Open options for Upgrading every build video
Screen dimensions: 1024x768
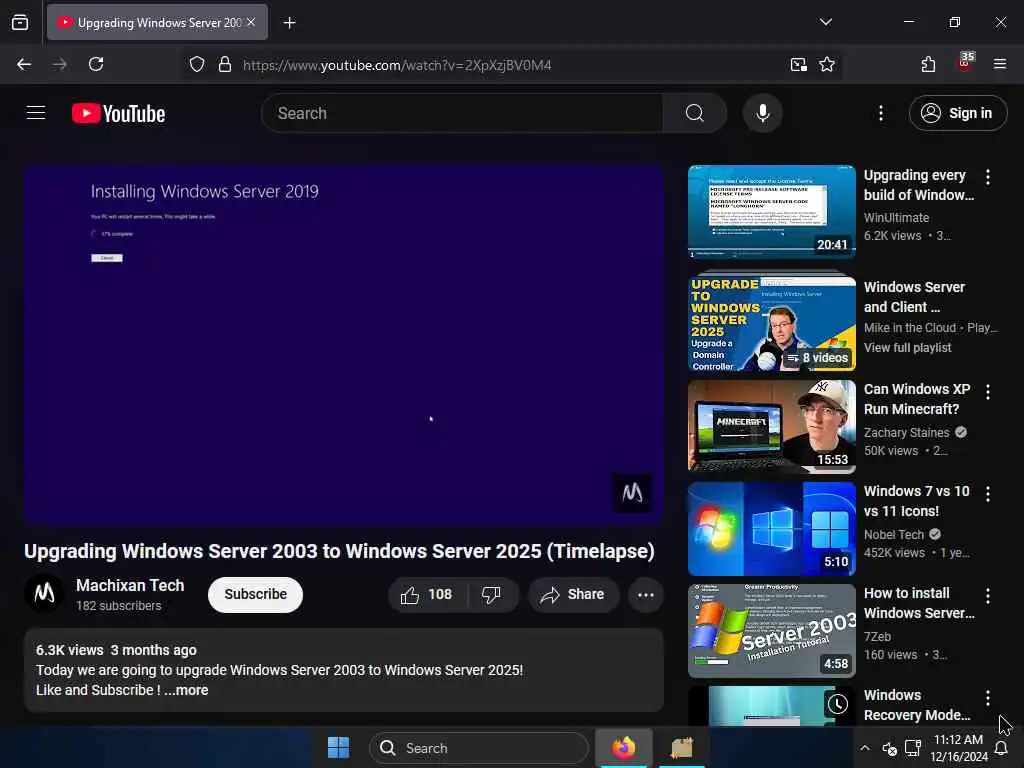(987, 177)
